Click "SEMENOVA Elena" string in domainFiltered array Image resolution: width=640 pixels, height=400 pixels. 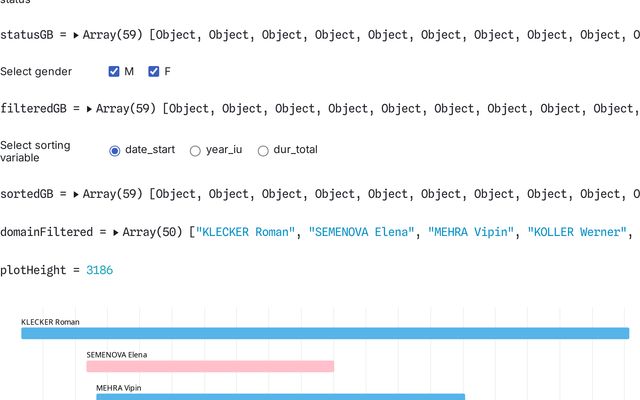[x=361, y=232]
